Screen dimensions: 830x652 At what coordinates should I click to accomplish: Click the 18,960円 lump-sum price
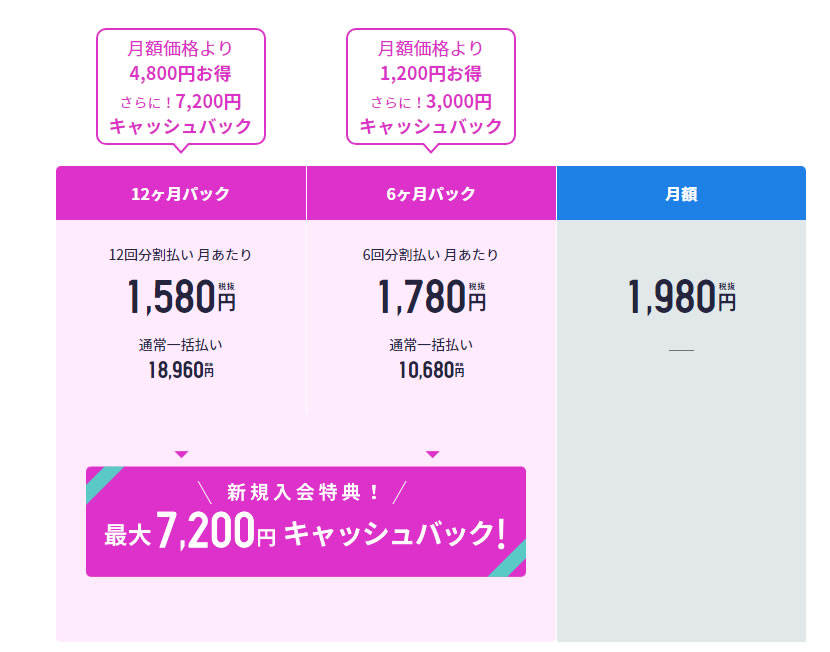pos(181,370)
